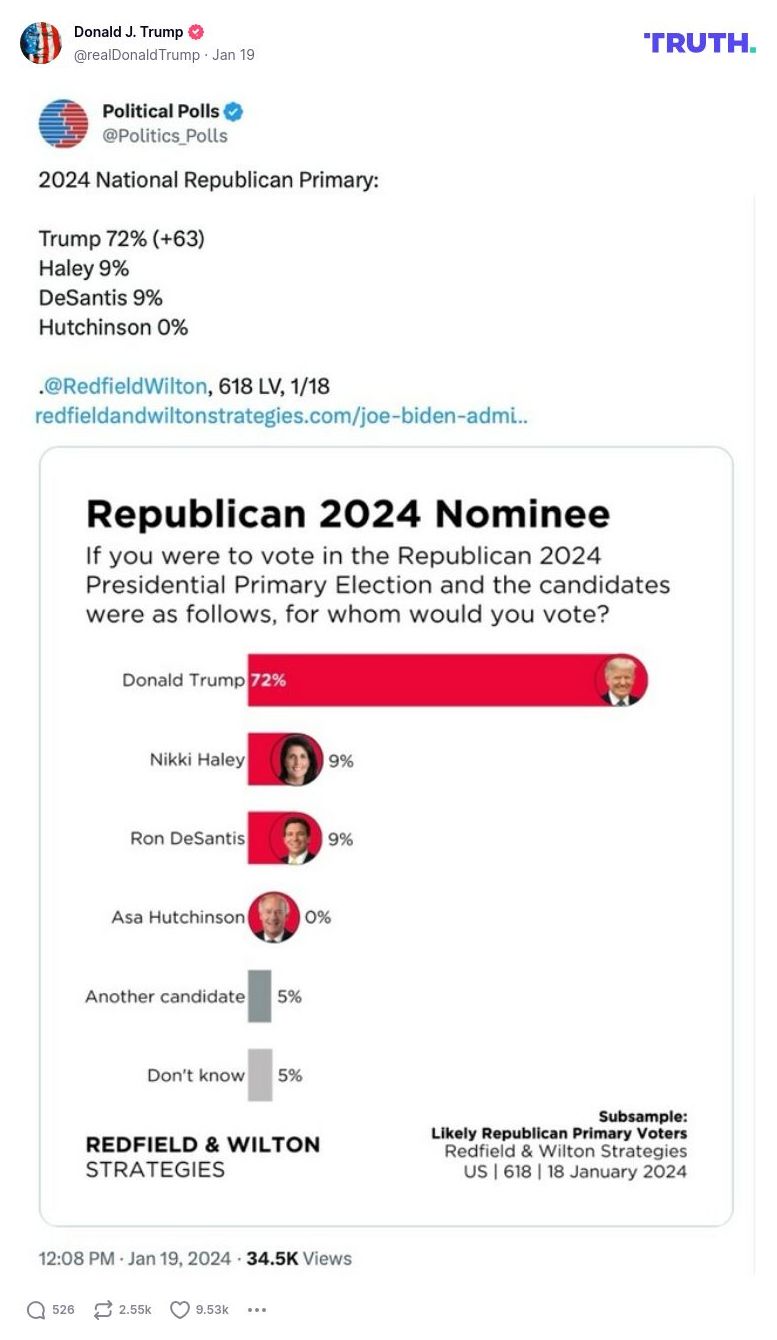Click the red verified badge icon
This screenshot has height=1340, width=777.
[x=196, y=32]
